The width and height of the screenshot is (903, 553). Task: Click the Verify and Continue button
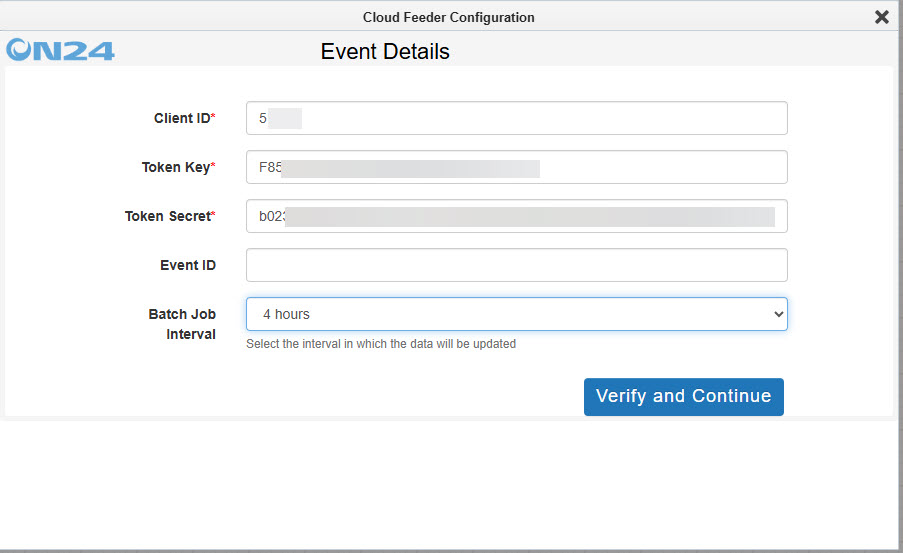(684, 396)
